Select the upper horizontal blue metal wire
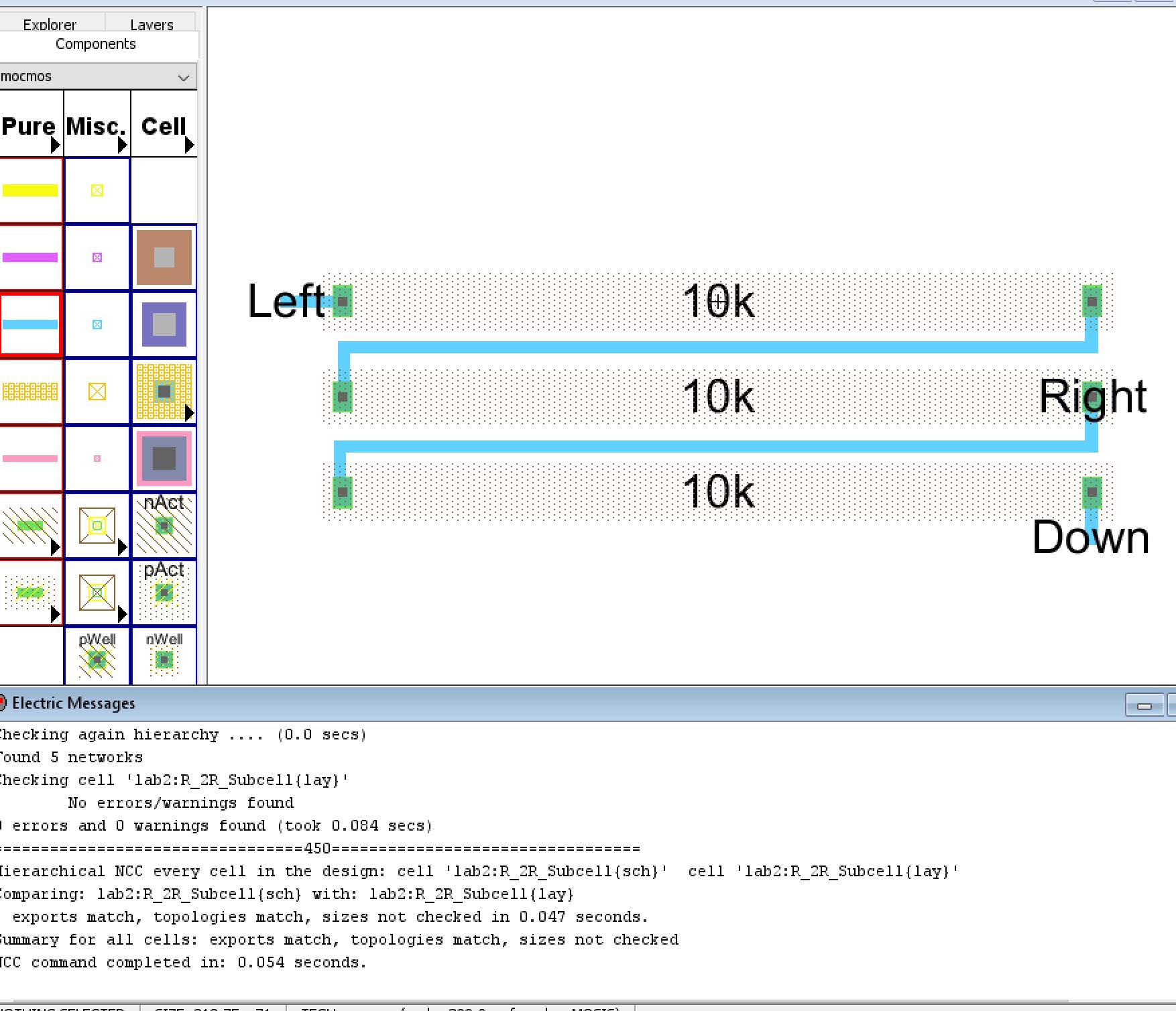This screenshot has width=1176, height=1011. pos(718,347)
